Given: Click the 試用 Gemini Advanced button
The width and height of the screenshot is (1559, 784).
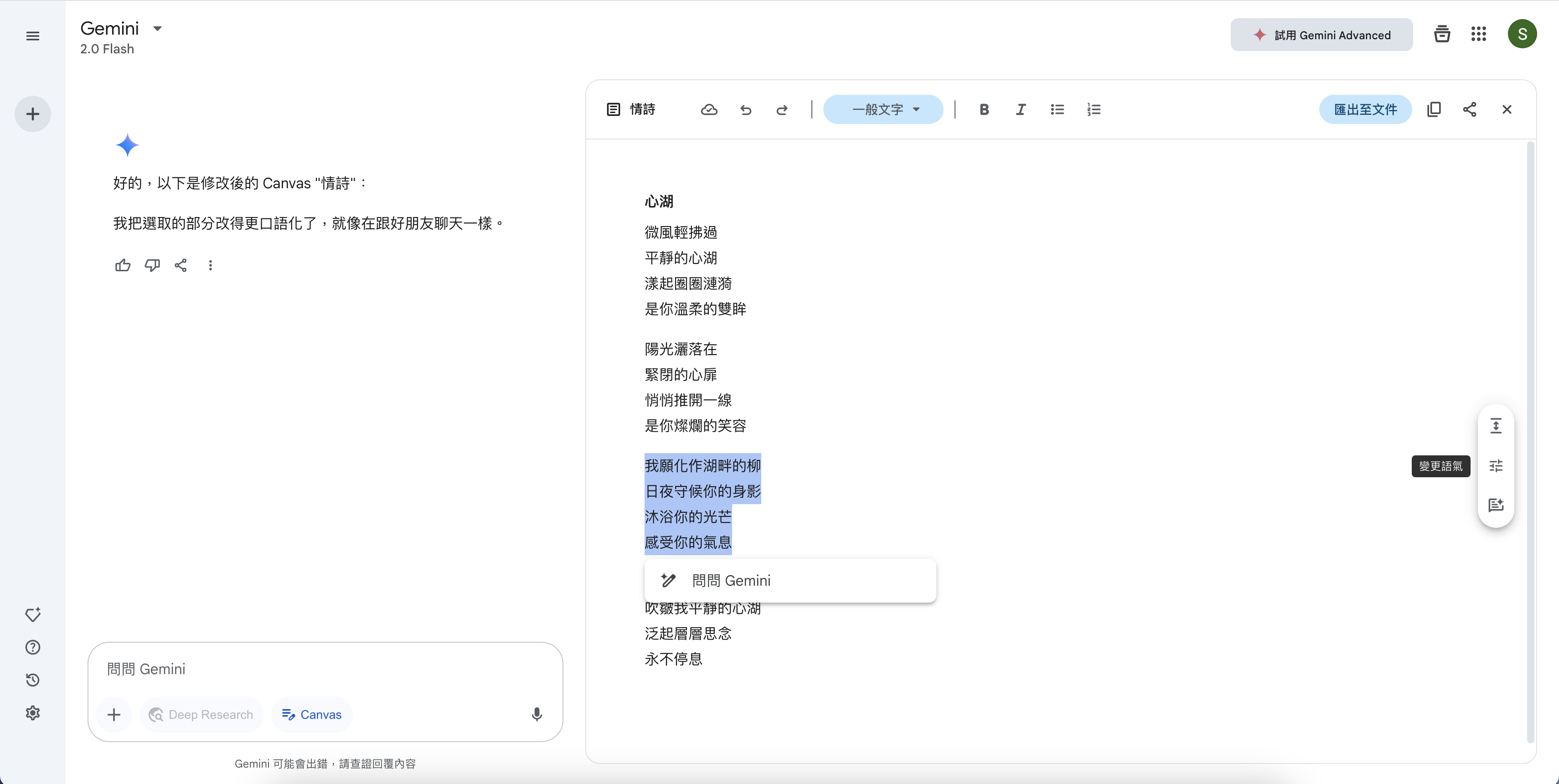Looking at the screenshot, I should click(x=1321, y=35).
